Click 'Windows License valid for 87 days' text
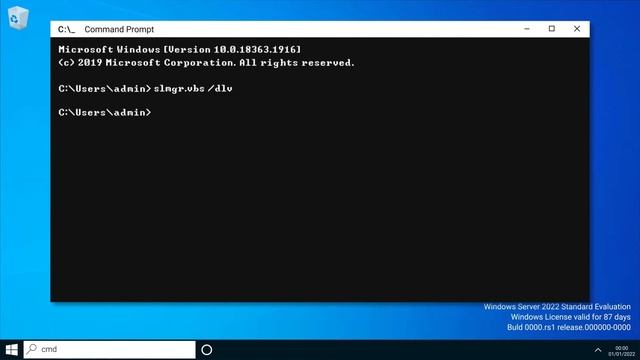 point(571,317)
